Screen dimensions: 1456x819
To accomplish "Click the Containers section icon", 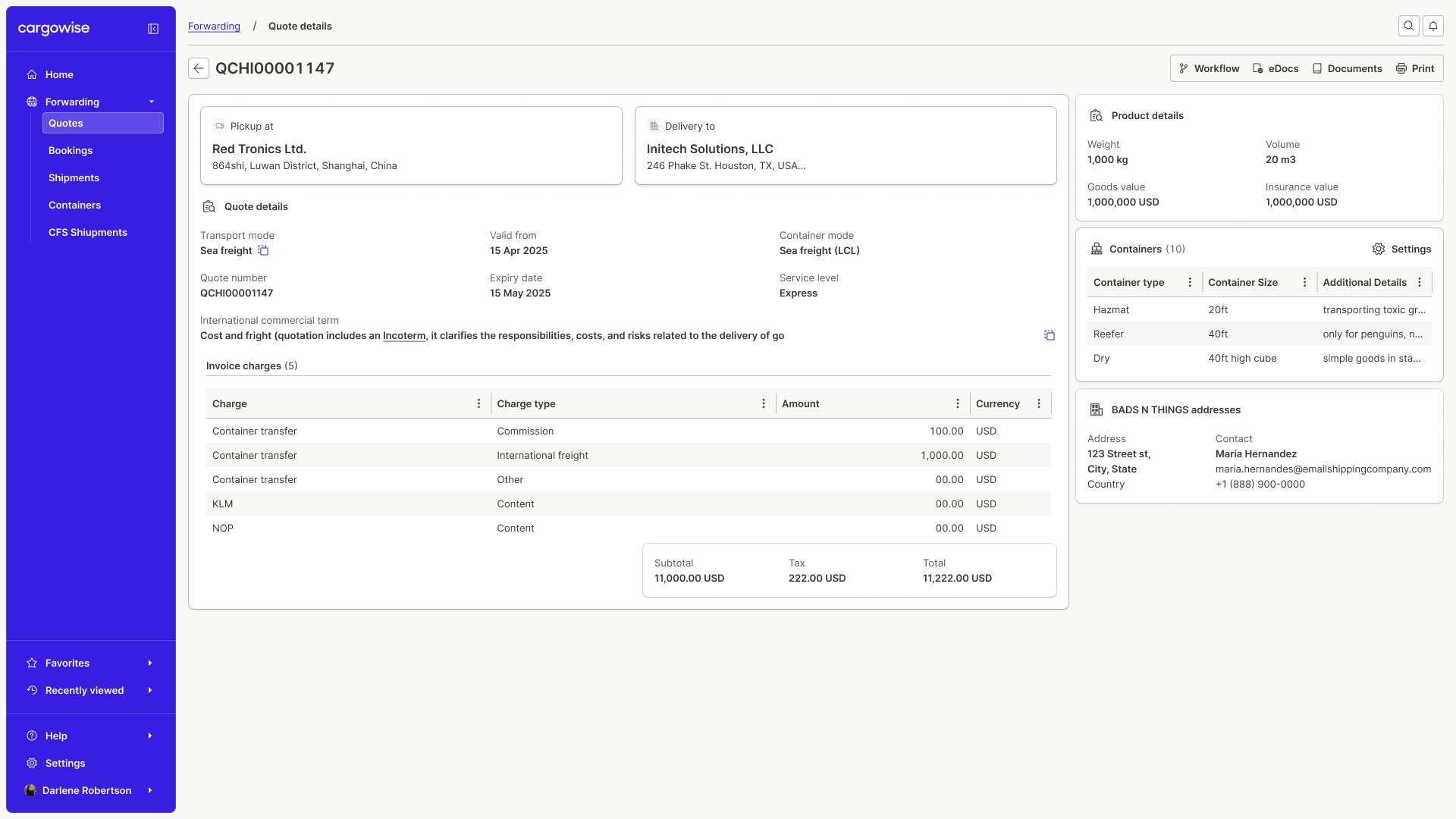I will coord(1097,249).
